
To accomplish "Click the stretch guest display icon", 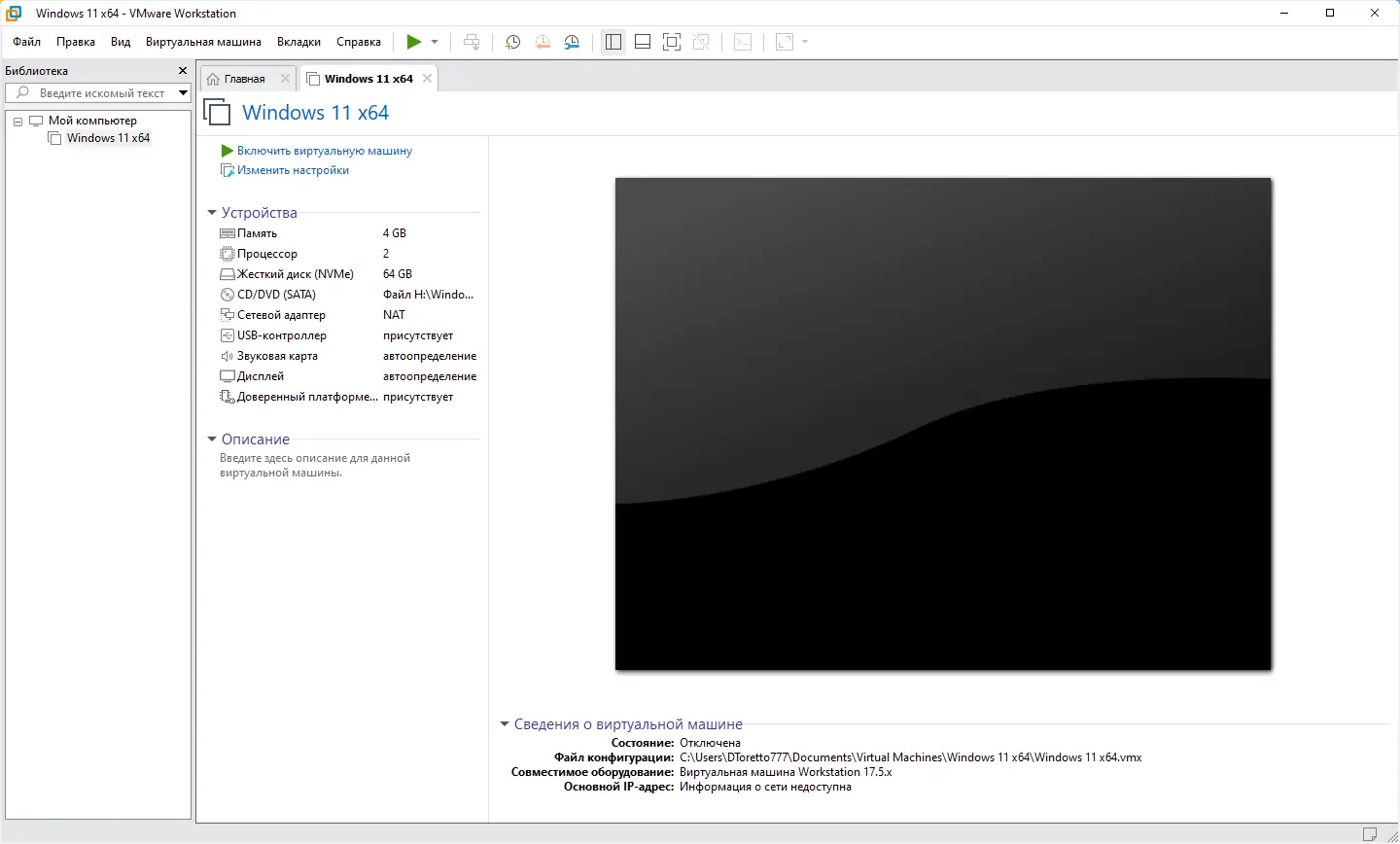I will point(785,42).
